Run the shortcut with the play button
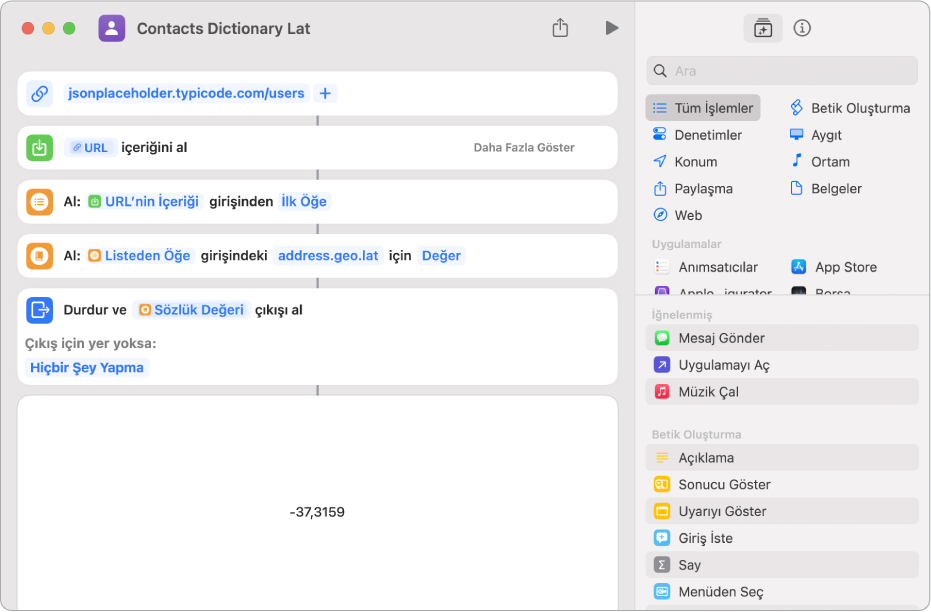The image size is (931, 612). 612,28
